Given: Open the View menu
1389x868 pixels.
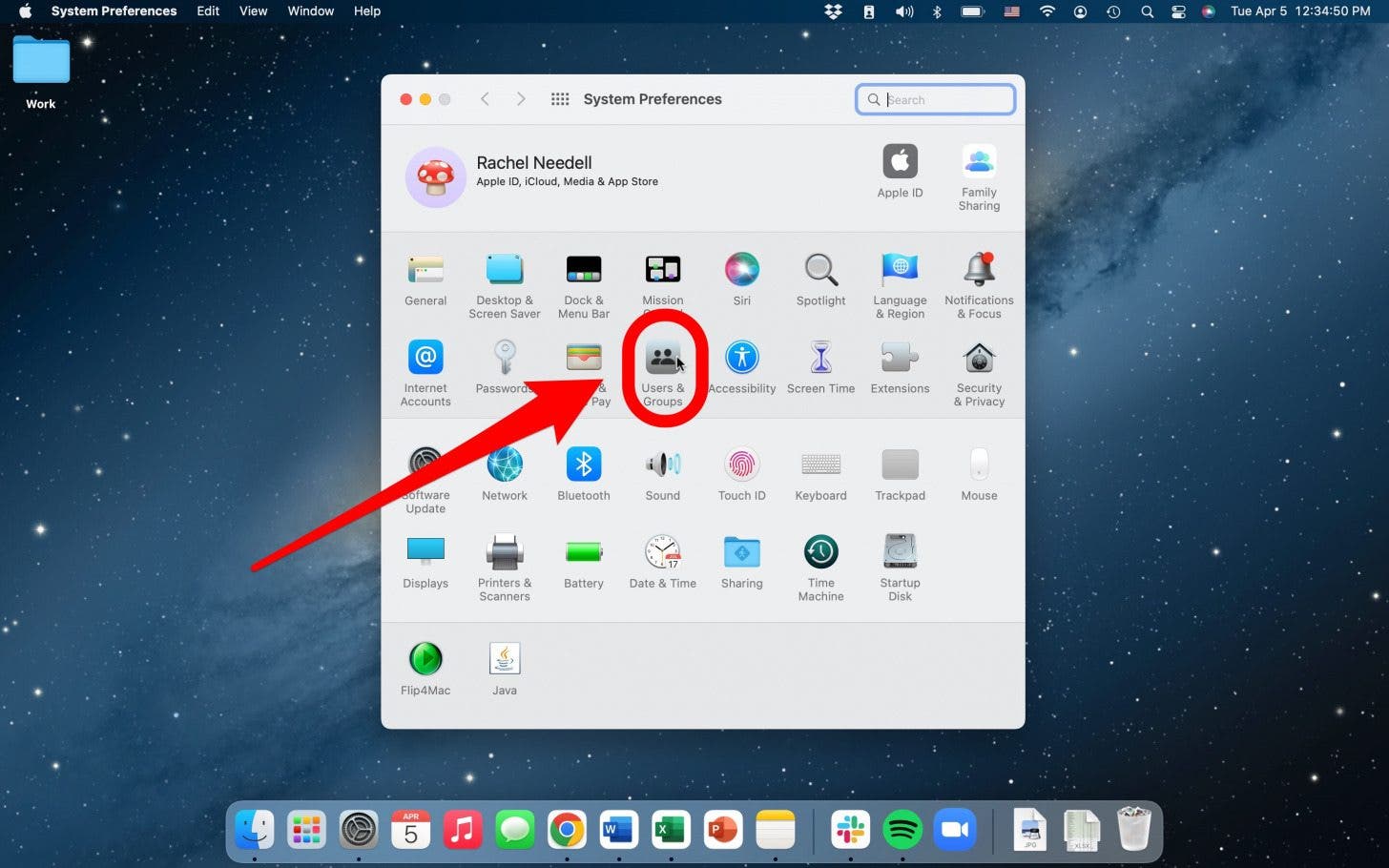Looking at the screenshot, I should click(x=253, y=10).
